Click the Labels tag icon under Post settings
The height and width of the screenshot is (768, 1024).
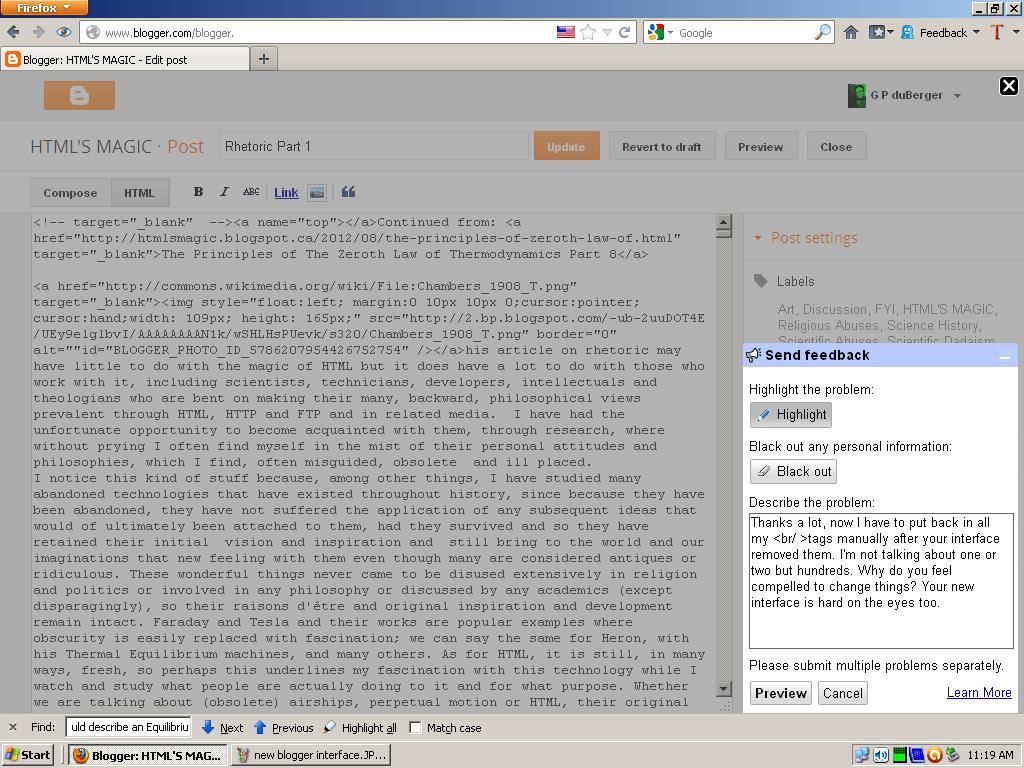761,281
